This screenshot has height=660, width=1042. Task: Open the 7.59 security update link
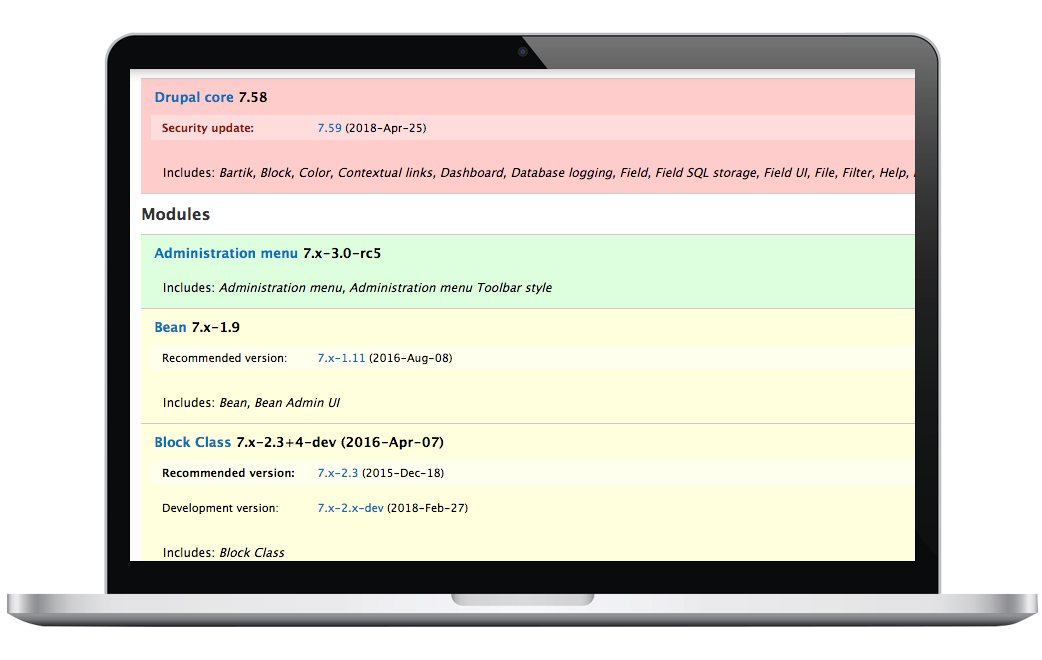coord(330,128)
